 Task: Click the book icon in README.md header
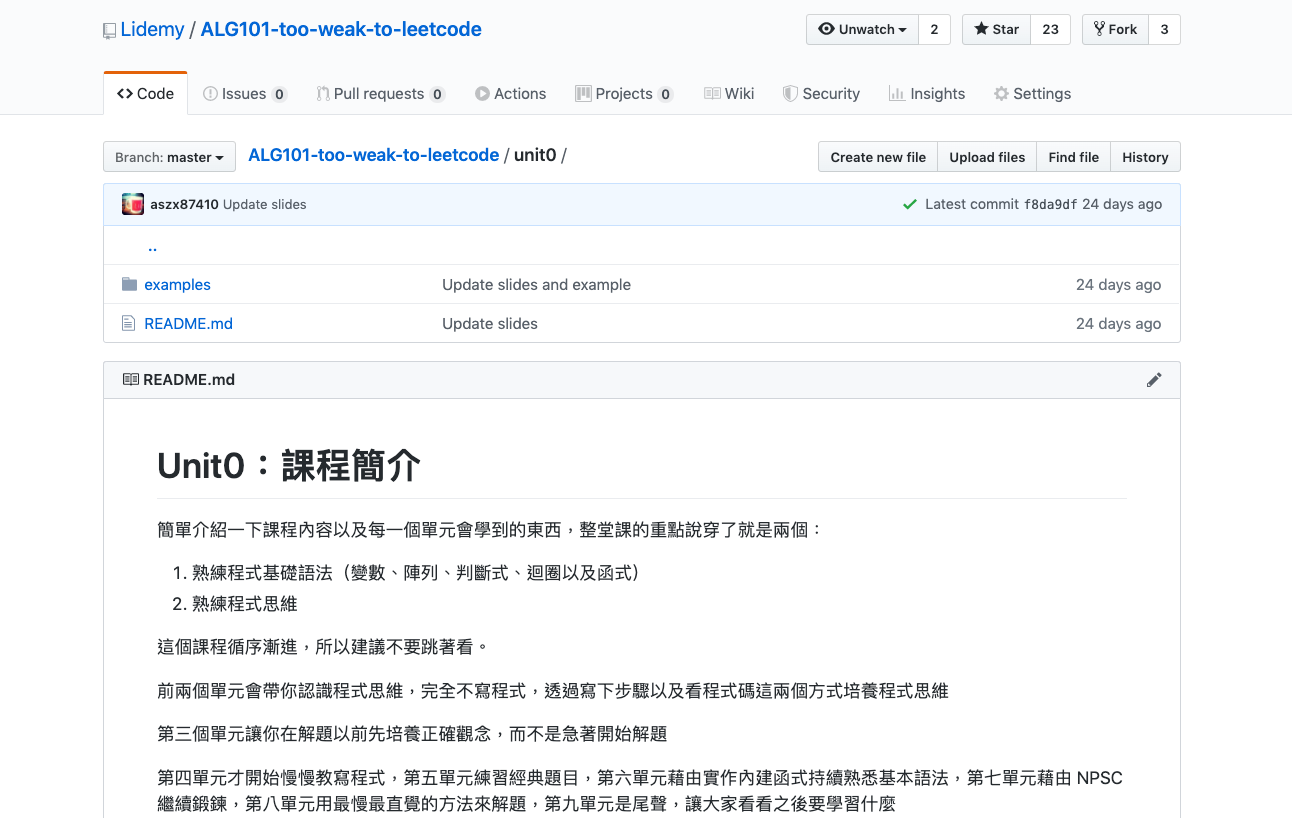[131, 380]
